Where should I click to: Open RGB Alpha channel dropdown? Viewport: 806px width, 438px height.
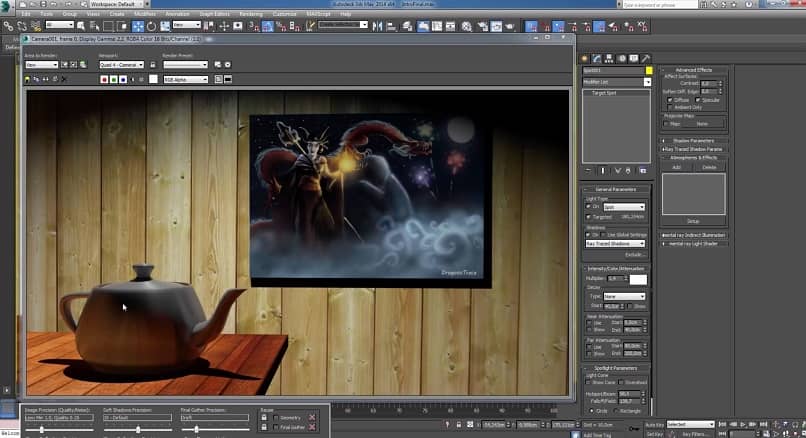[x=186, y=79]
